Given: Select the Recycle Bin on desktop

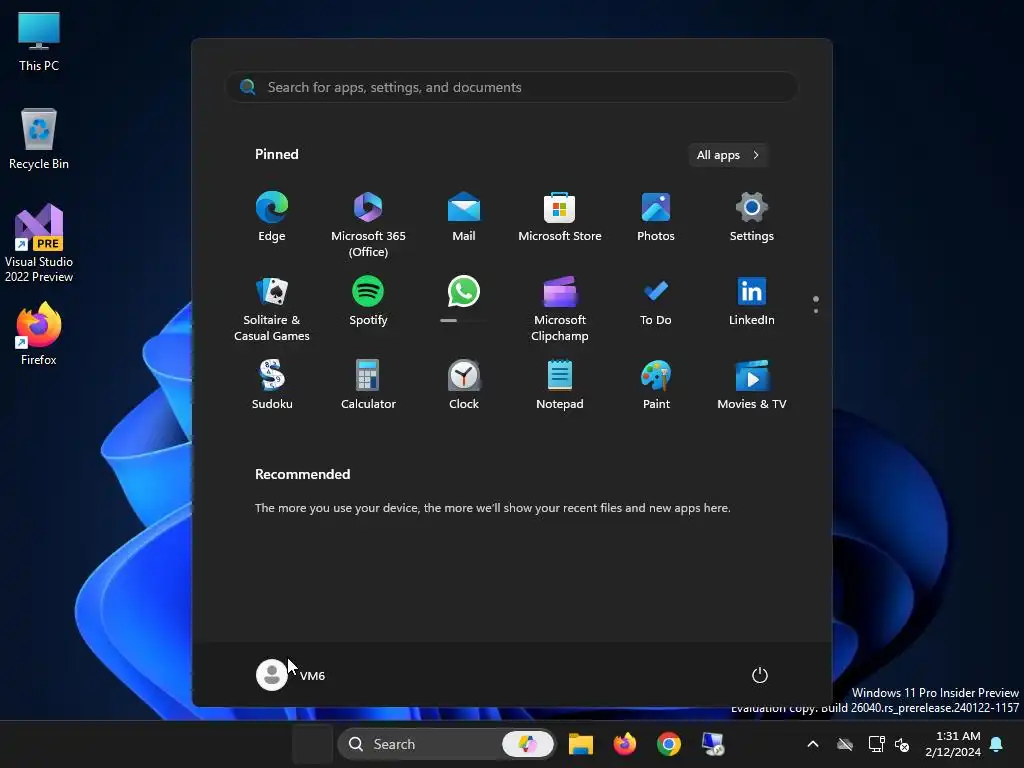Looking at the screenshot, I should point(39,139).
